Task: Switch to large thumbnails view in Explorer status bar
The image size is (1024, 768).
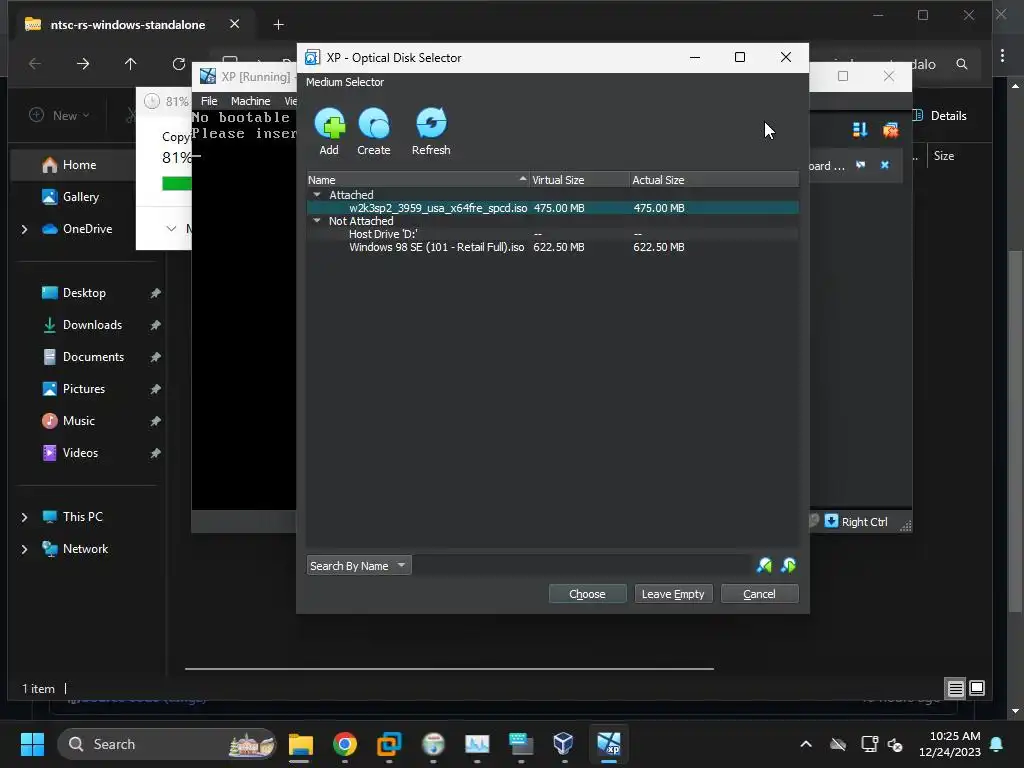Action: (977, 688)
